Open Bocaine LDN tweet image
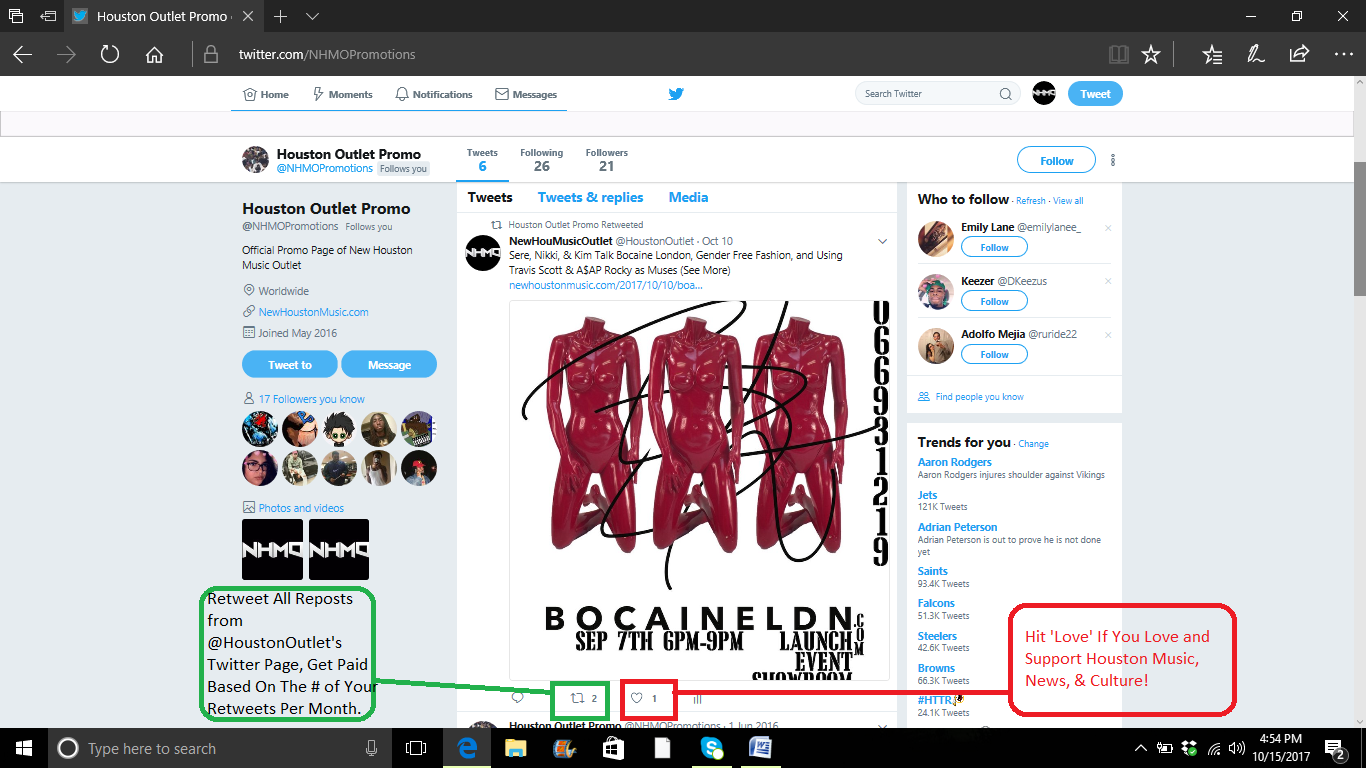 [699, 490]
